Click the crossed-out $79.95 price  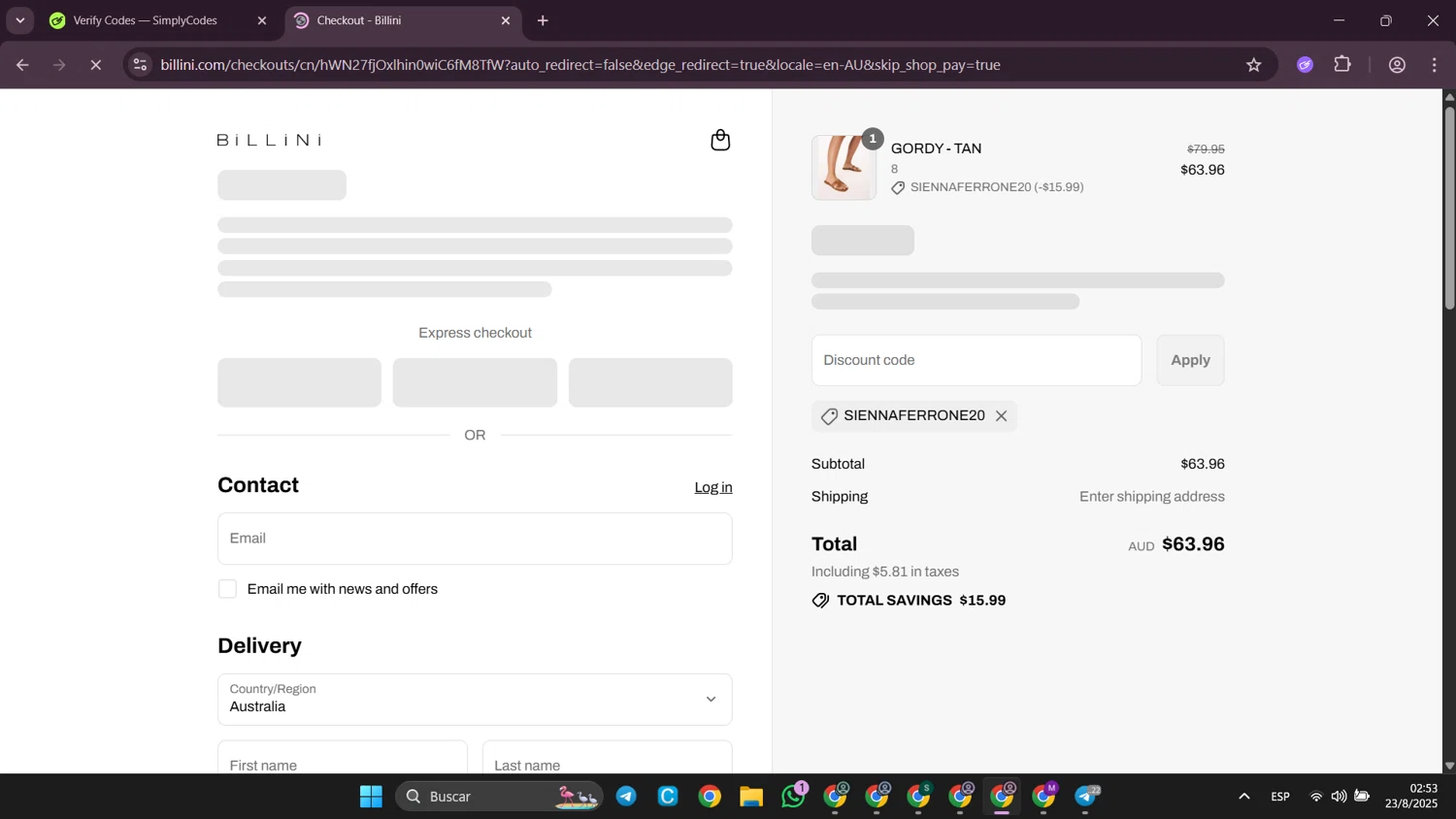pyautogui.click(x=1206, y=149)
